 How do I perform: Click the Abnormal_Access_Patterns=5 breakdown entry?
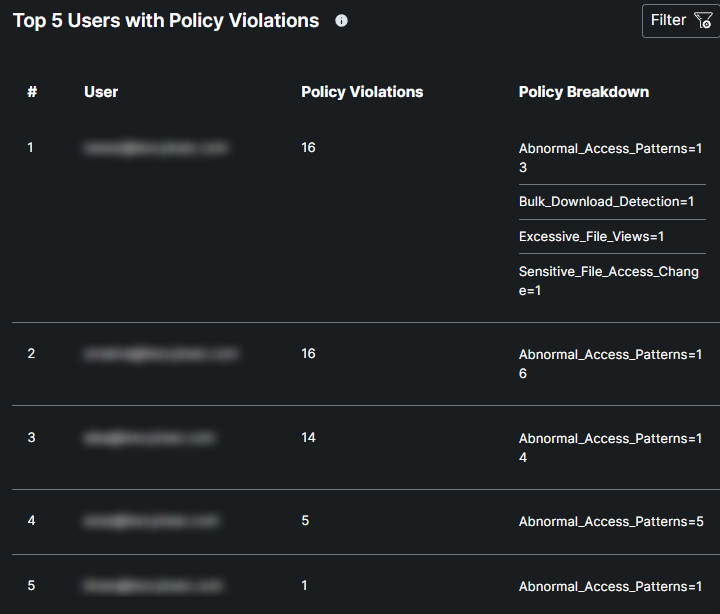[x=611, y=522]
